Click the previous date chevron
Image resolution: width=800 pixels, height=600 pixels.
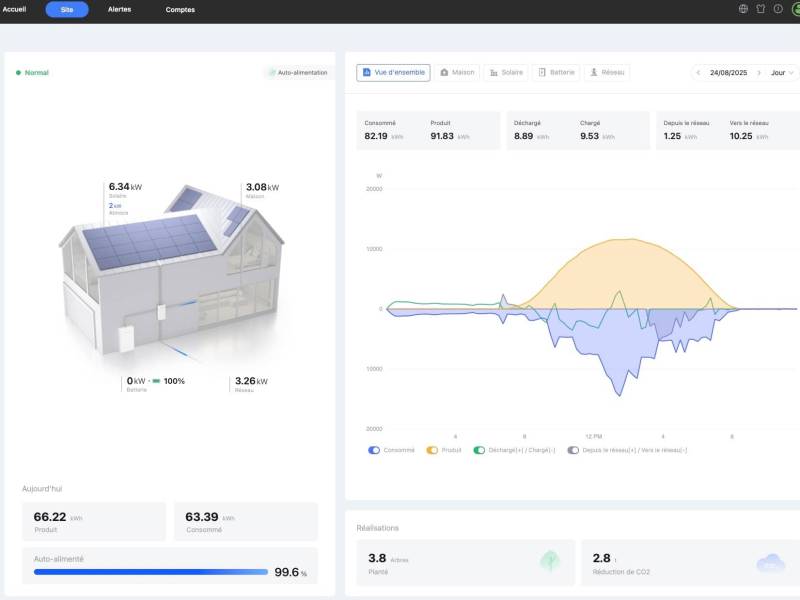coord(698,72)
